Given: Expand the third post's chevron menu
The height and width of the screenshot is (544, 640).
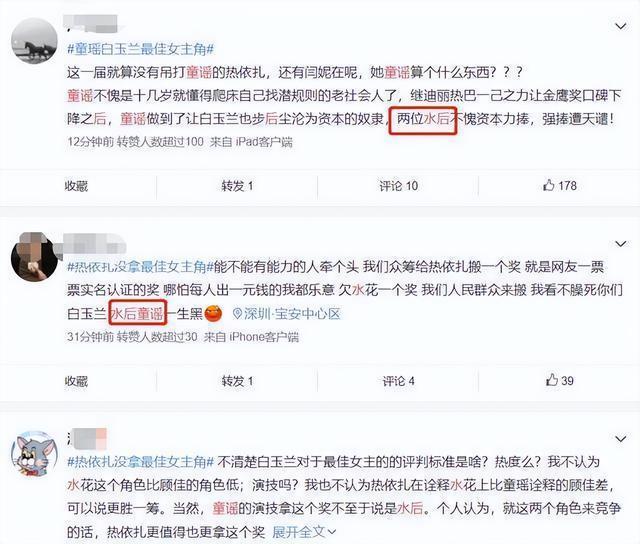Looking at the screenshot, I should click(x=621, y=439).
